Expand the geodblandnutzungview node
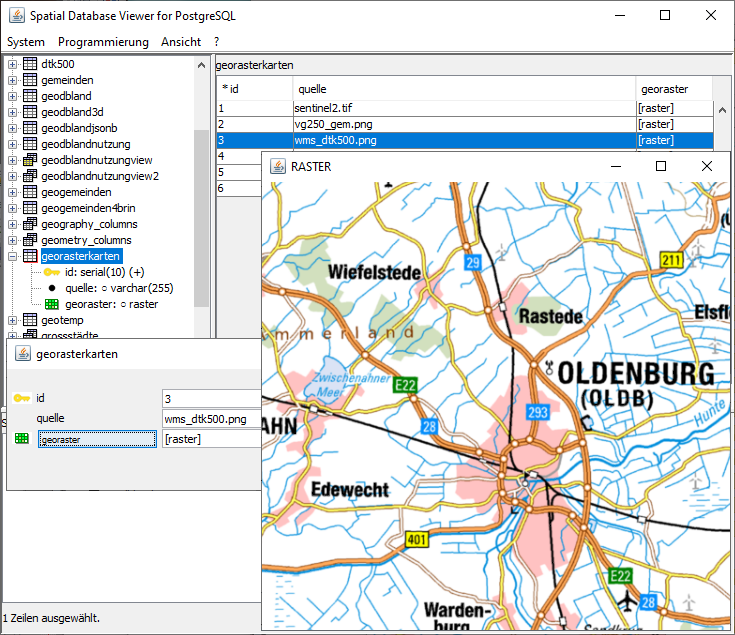 [13, 160]
